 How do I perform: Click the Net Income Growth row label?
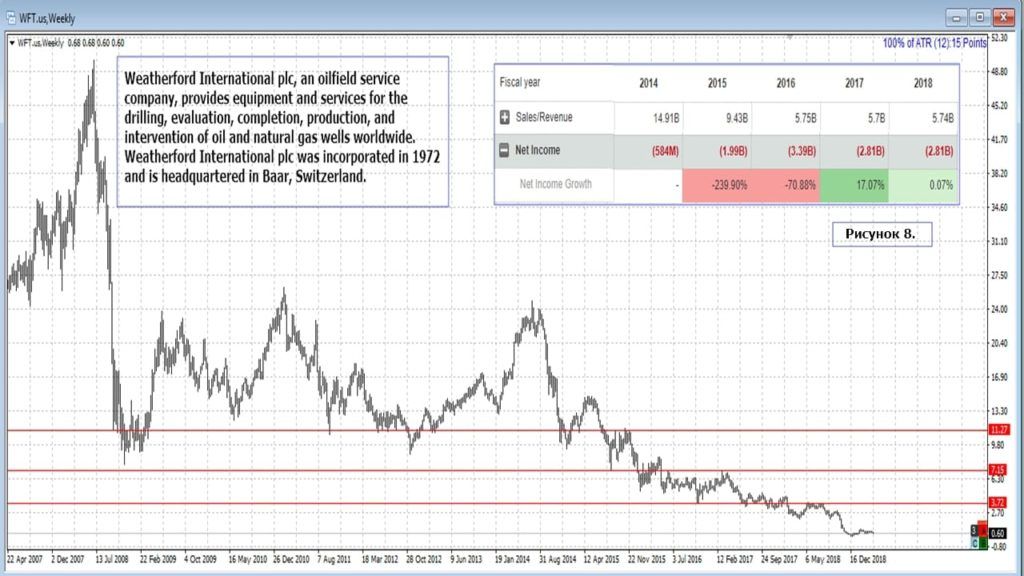click(x=555, y=184)
